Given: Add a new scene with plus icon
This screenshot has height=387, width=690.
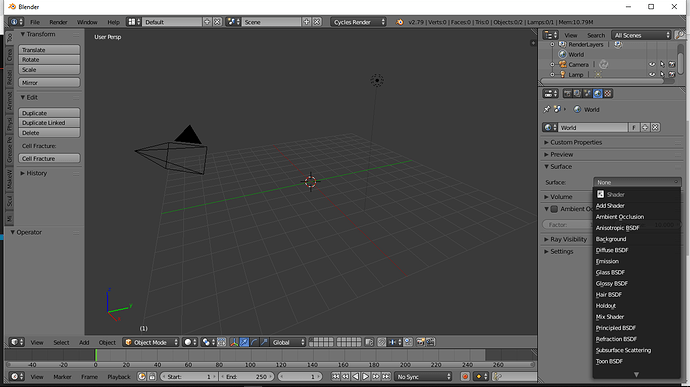Looking at the screenshot, I should pyautogui.click(x=306, y=22).
